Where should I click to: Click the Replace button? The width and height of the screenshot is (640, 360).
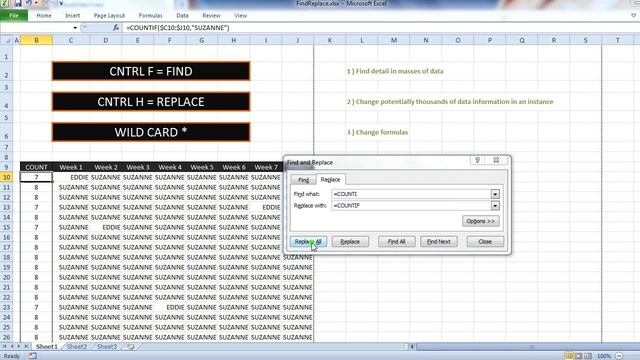pyautogui.click(x=350, y=242)
